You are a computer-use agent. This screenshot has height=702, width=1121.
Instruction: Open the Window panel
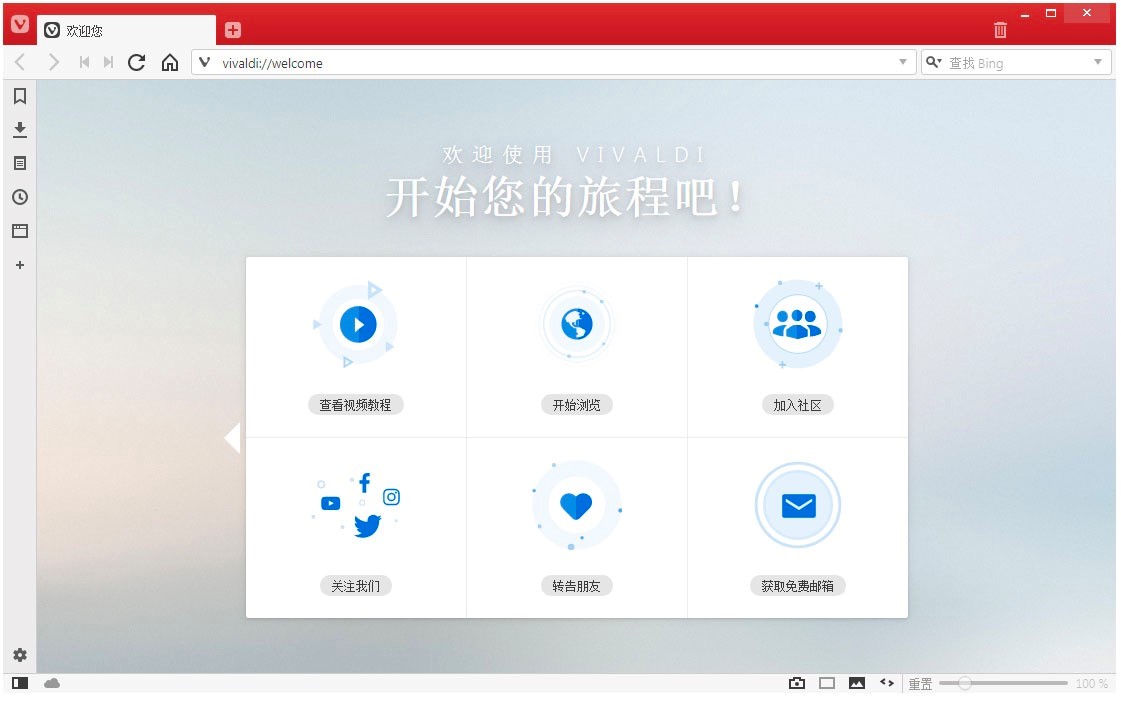(x=19, y=231)
